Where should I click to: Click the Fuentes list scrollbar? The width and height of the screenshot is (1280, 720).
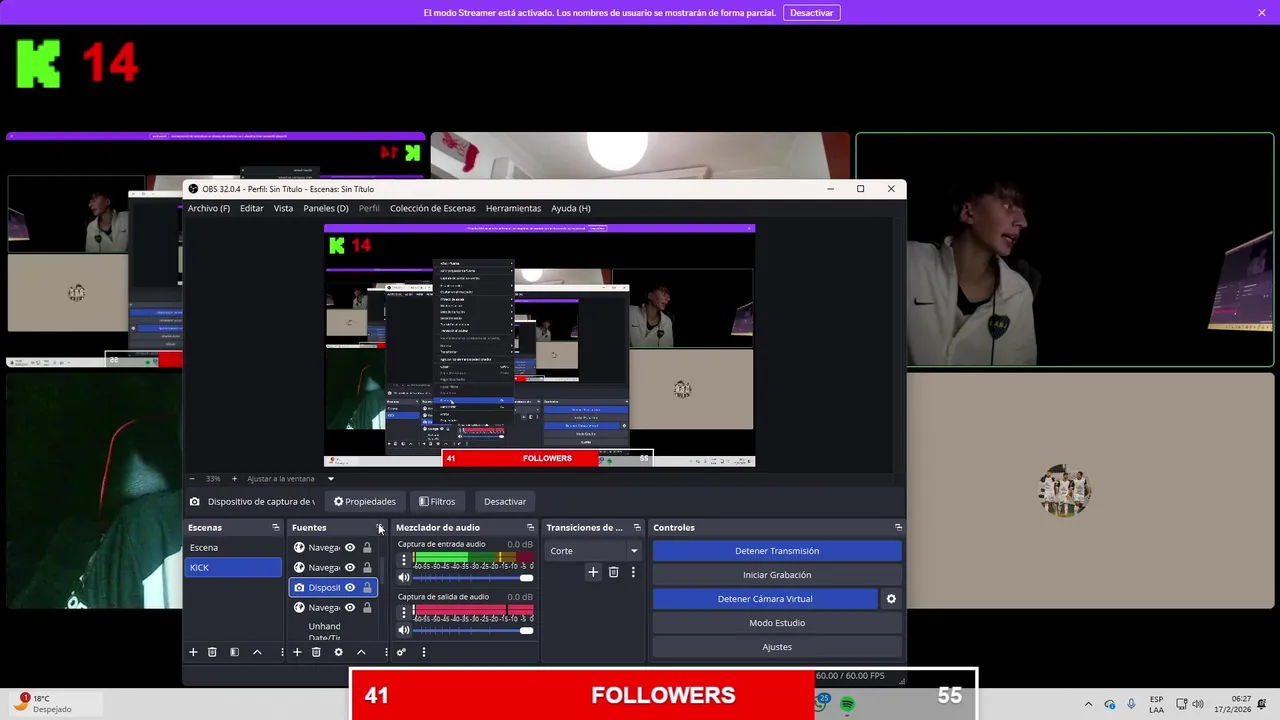click(x=383, y=572)
